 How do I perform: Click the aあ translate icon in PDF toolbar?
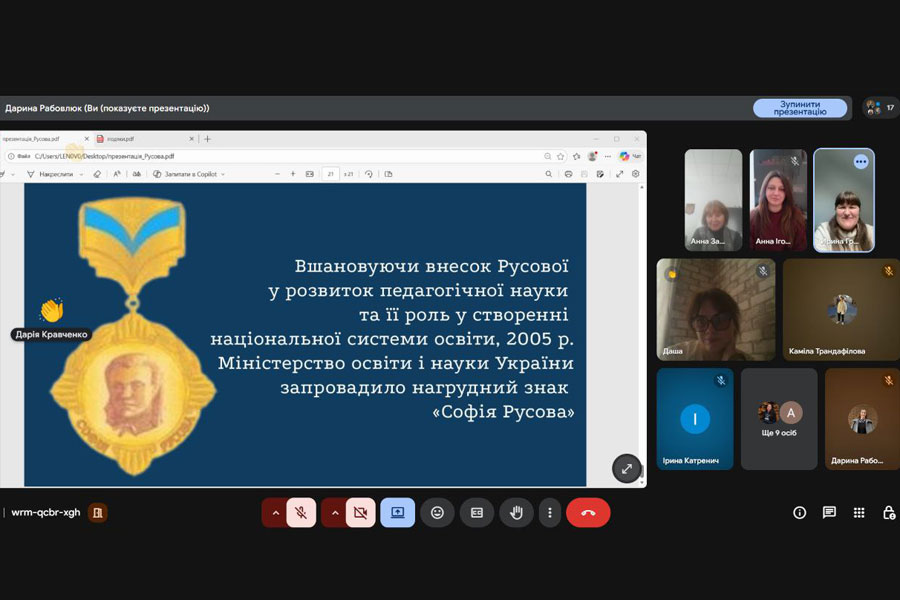[137, 174]
